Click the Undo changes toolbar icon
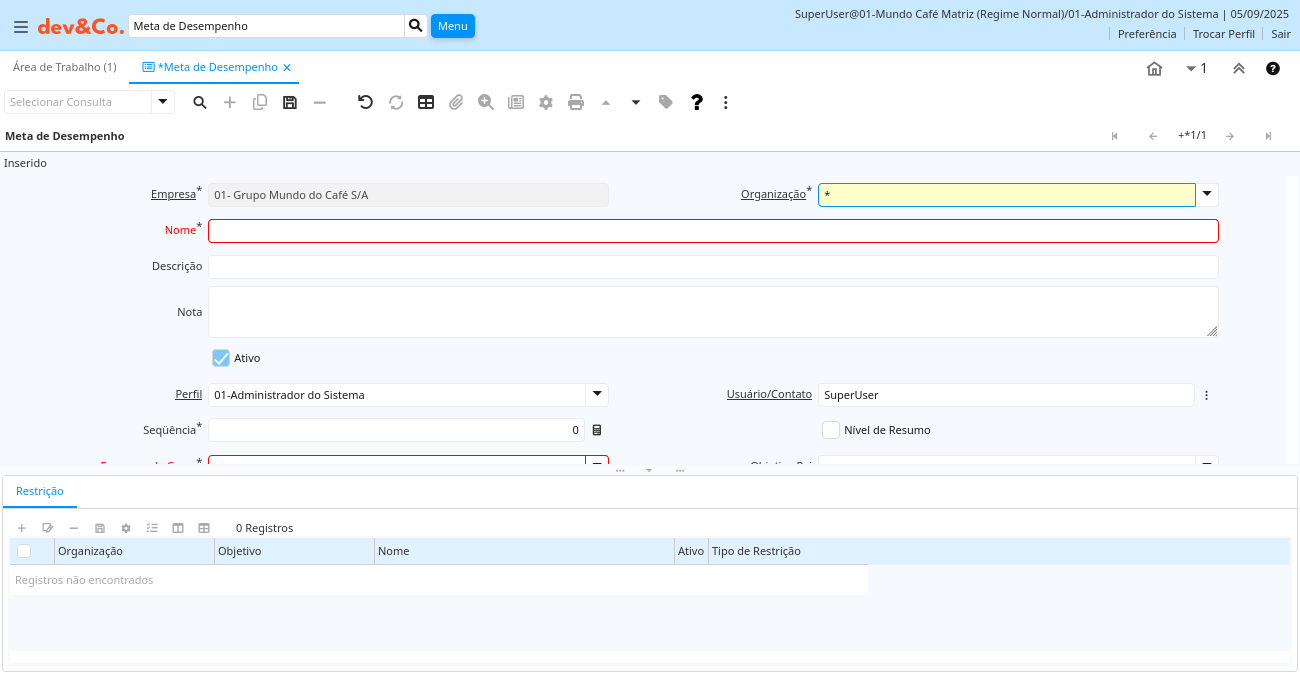The width and height of the screenshot is (1300, 674). 366,102
